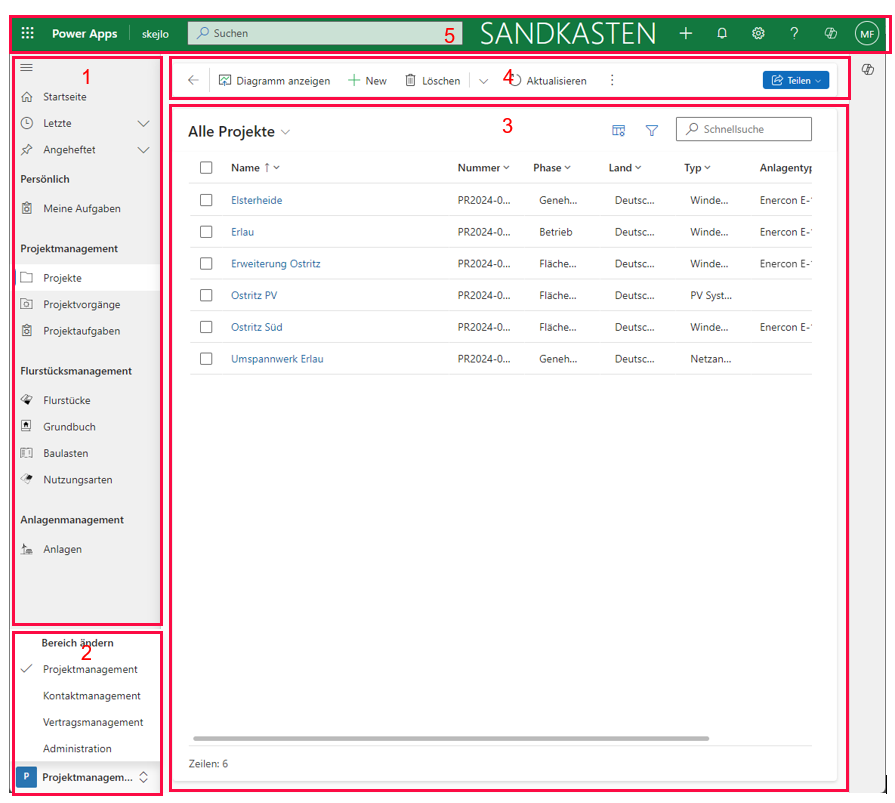Open edit columns icon beside filter

(x=619, y=130)
